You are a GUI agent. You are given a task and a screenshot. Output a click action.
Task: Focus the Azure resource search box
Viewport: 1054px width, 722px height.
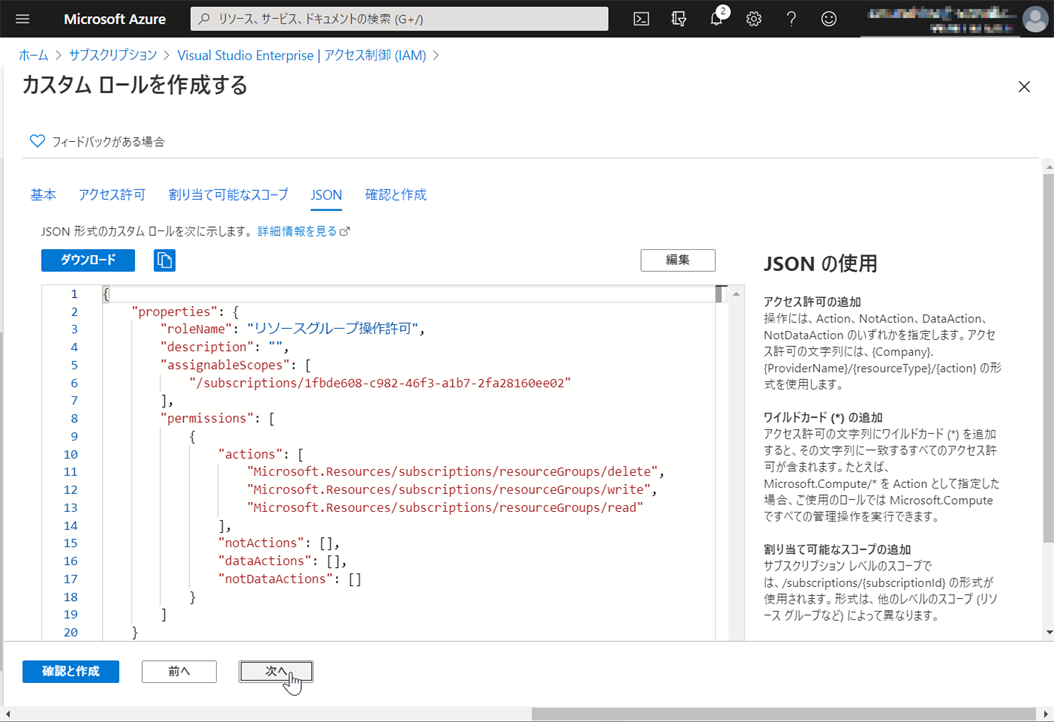pyautogui.click(x=399, y=19)
